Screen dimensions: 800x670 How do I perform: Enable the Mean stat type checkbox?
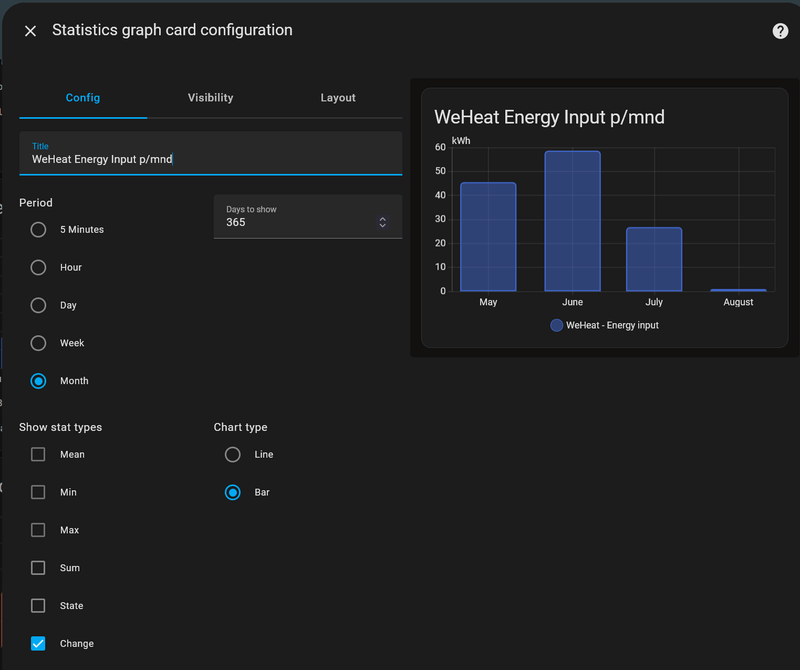pyautogui.click(x=38, y=455)
